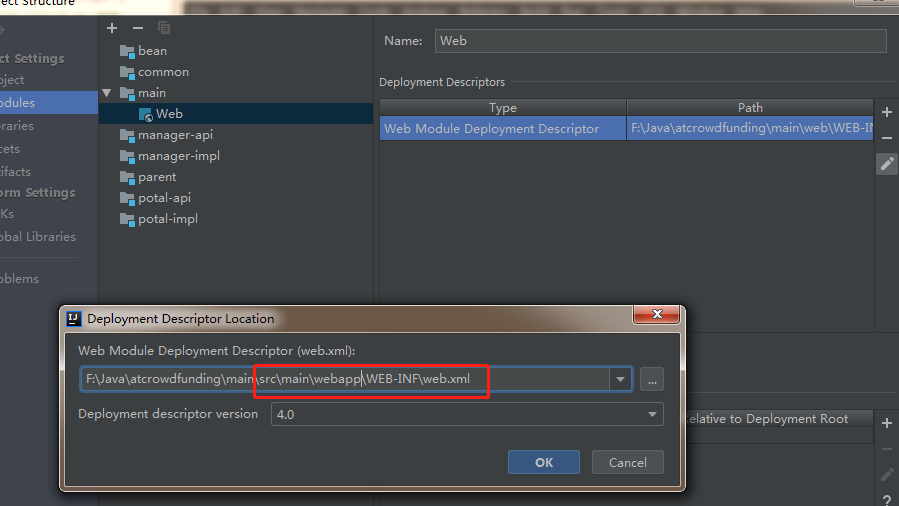Remove selected module with minus icon
Image resolution: width=899 pixels, height=506 pixels.
(138, 28)
